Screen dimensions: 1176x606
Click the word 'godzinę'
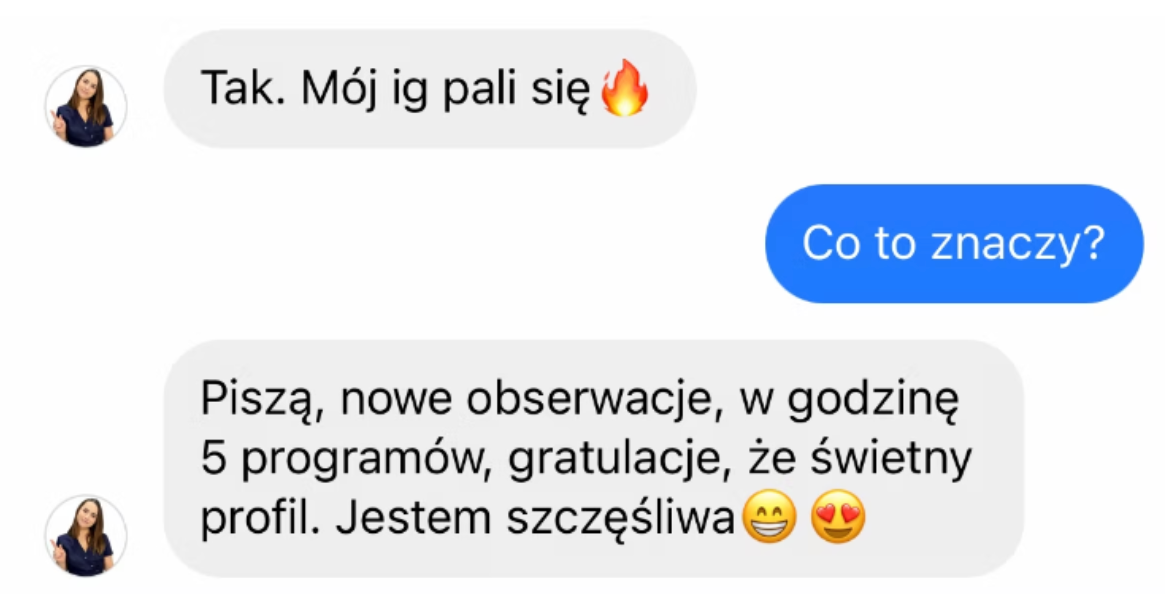[873, 400]
